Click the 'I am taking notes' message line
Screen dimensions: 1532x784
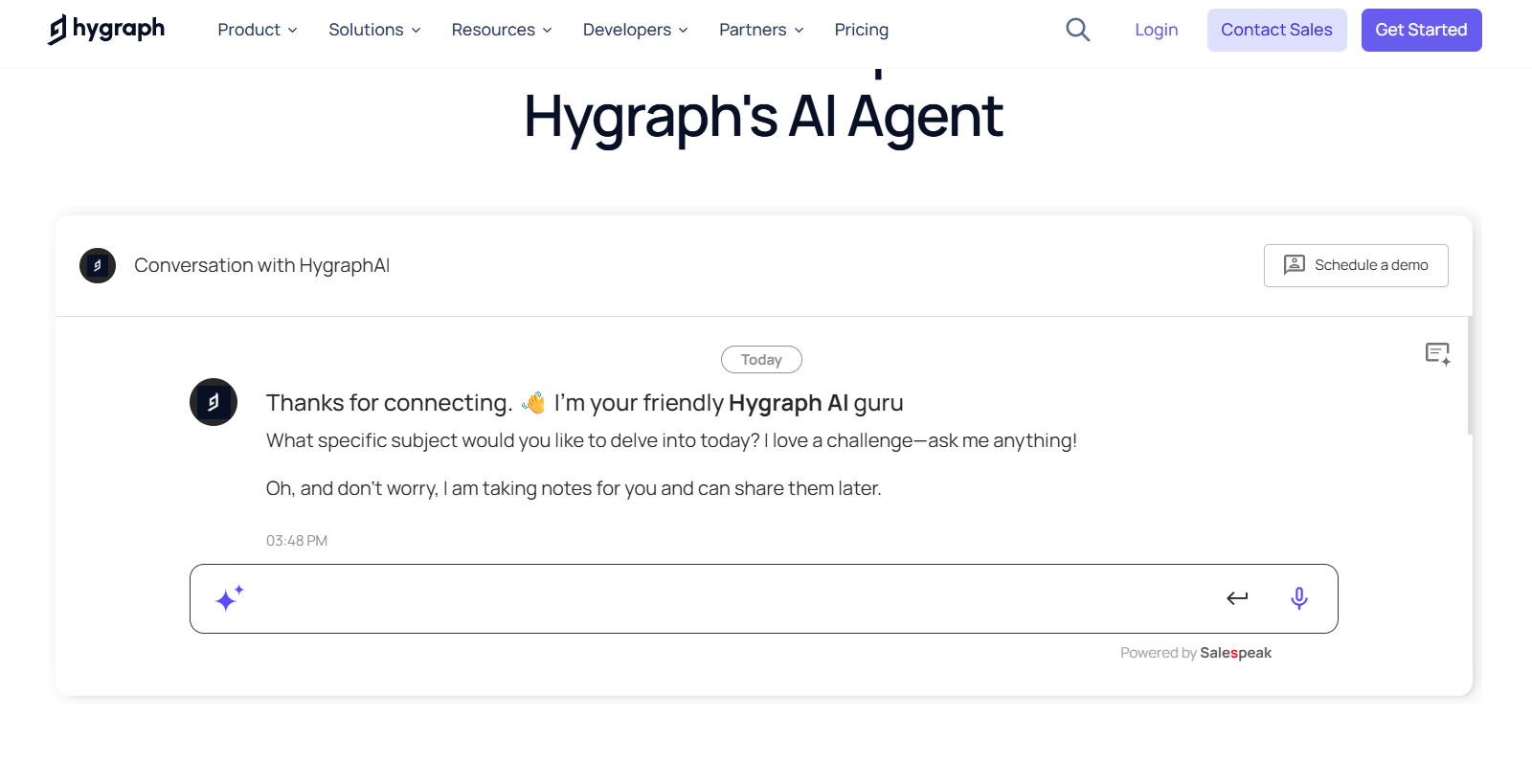tap(574, 488)
